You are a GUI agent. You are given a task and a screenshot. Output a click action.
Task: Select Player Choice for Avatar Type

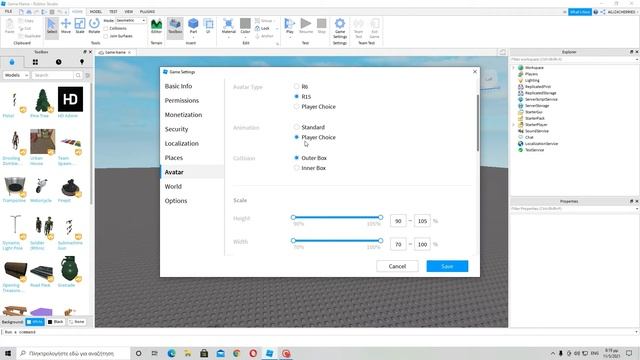pos(297,107)
